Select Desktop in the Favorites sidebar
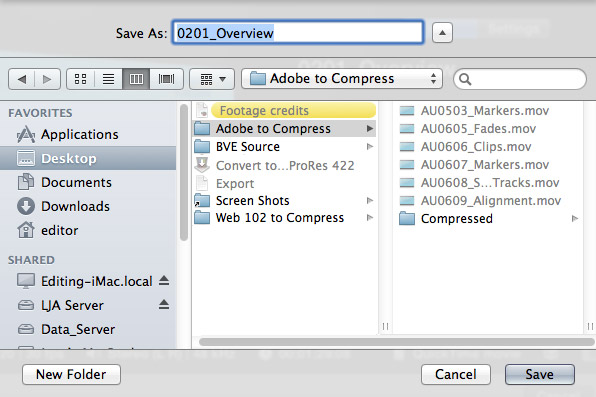 pyautogui.click(x=88, y=158)
